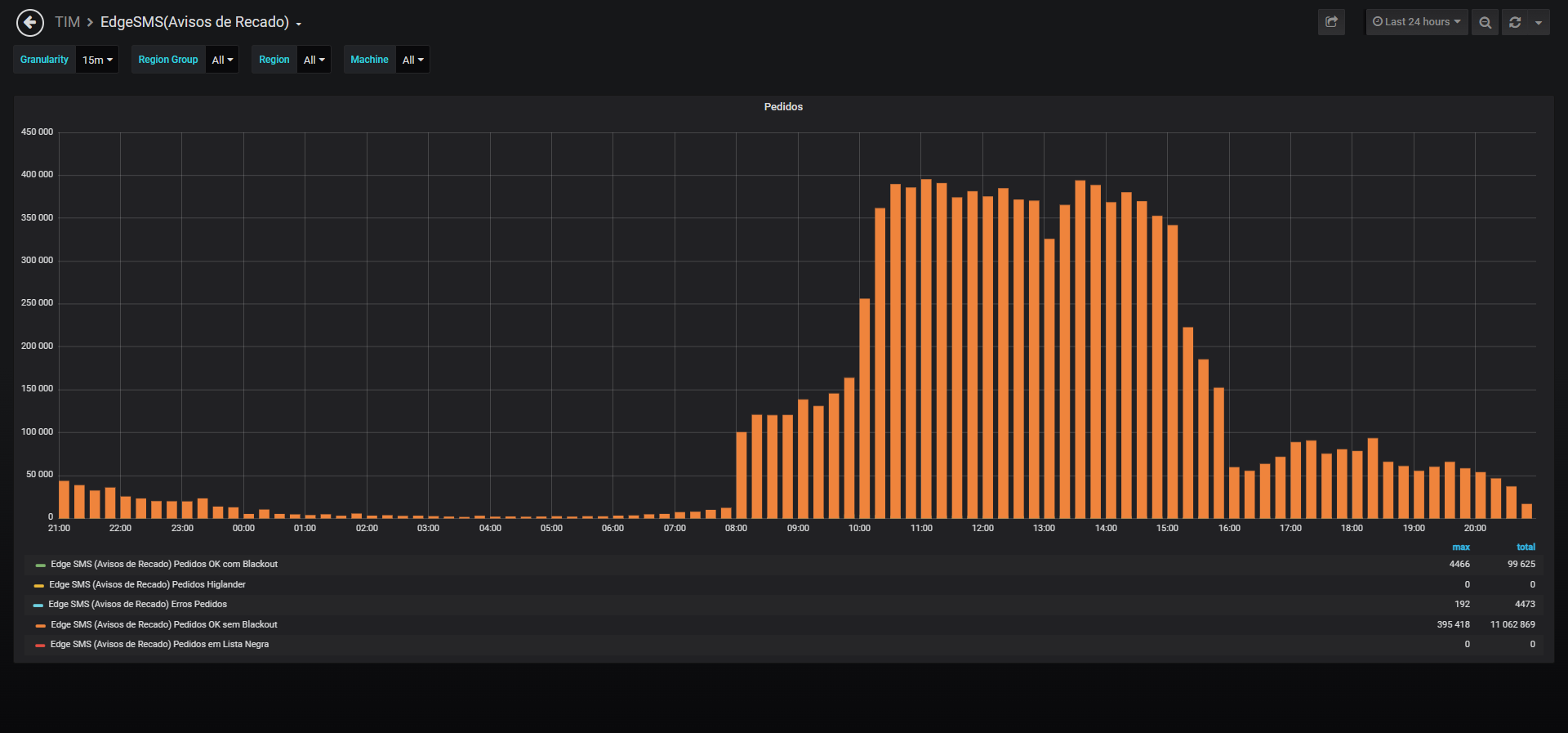
Task: Expand the Region Group All dropdown
Action: pos(222,60)
